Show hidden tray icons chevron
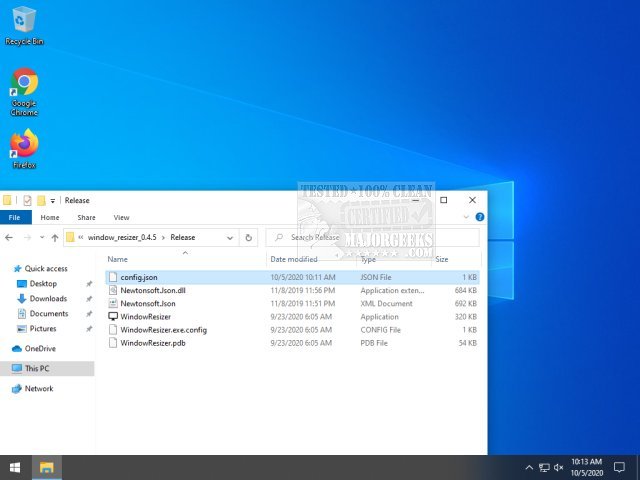 529,467
